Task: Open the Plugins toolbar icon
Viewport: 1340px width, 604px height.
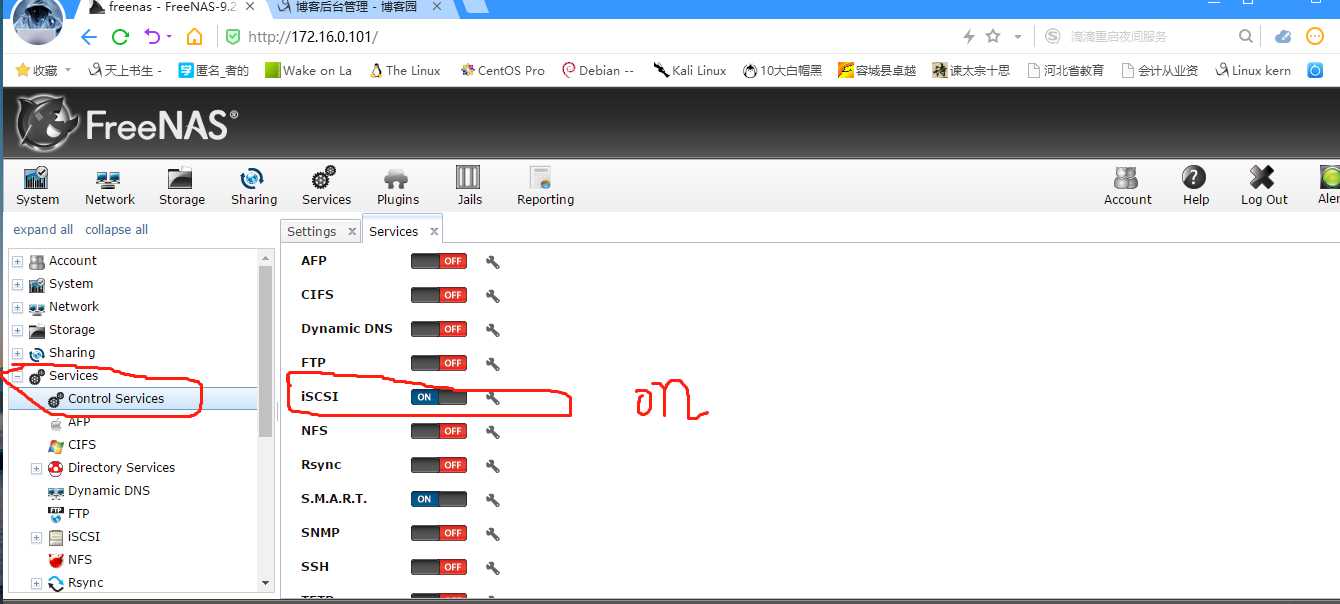Action: click(x=397, y=186)
